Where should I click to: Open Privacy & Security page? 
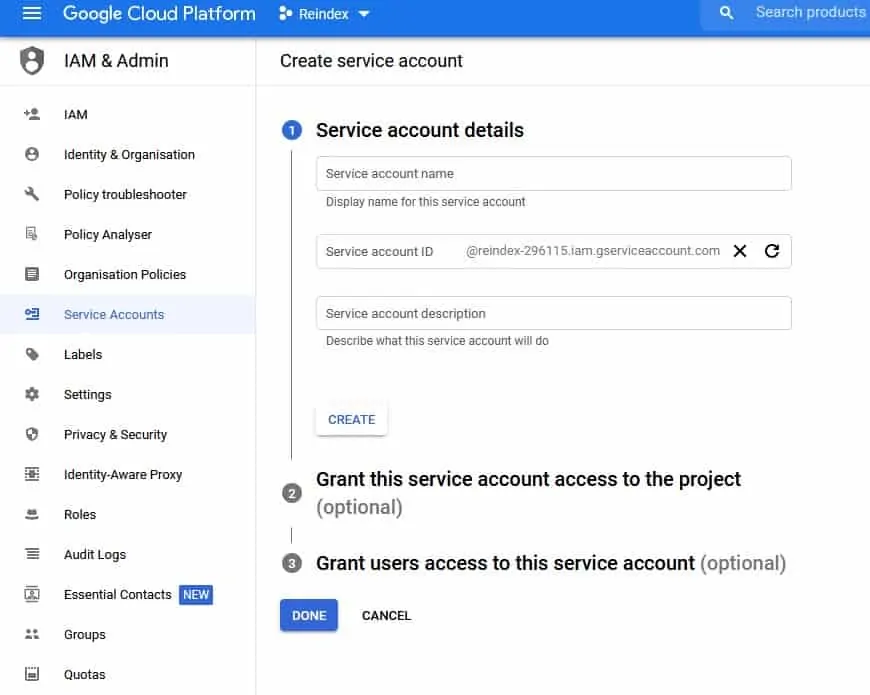coord(128,434)
